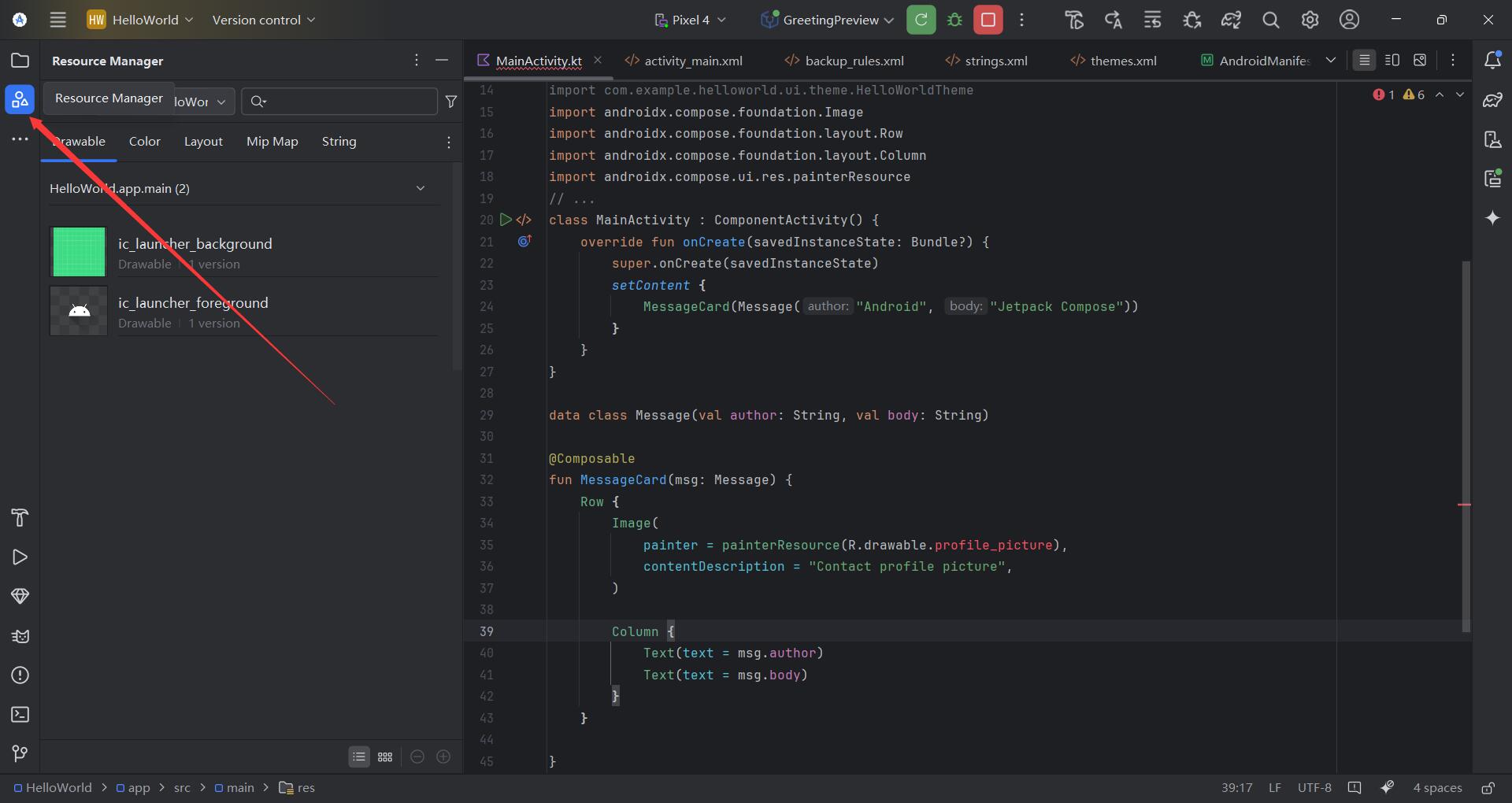Toggle read-only lock in status bar
1512x803 pixels.
tap(1488, 788)
